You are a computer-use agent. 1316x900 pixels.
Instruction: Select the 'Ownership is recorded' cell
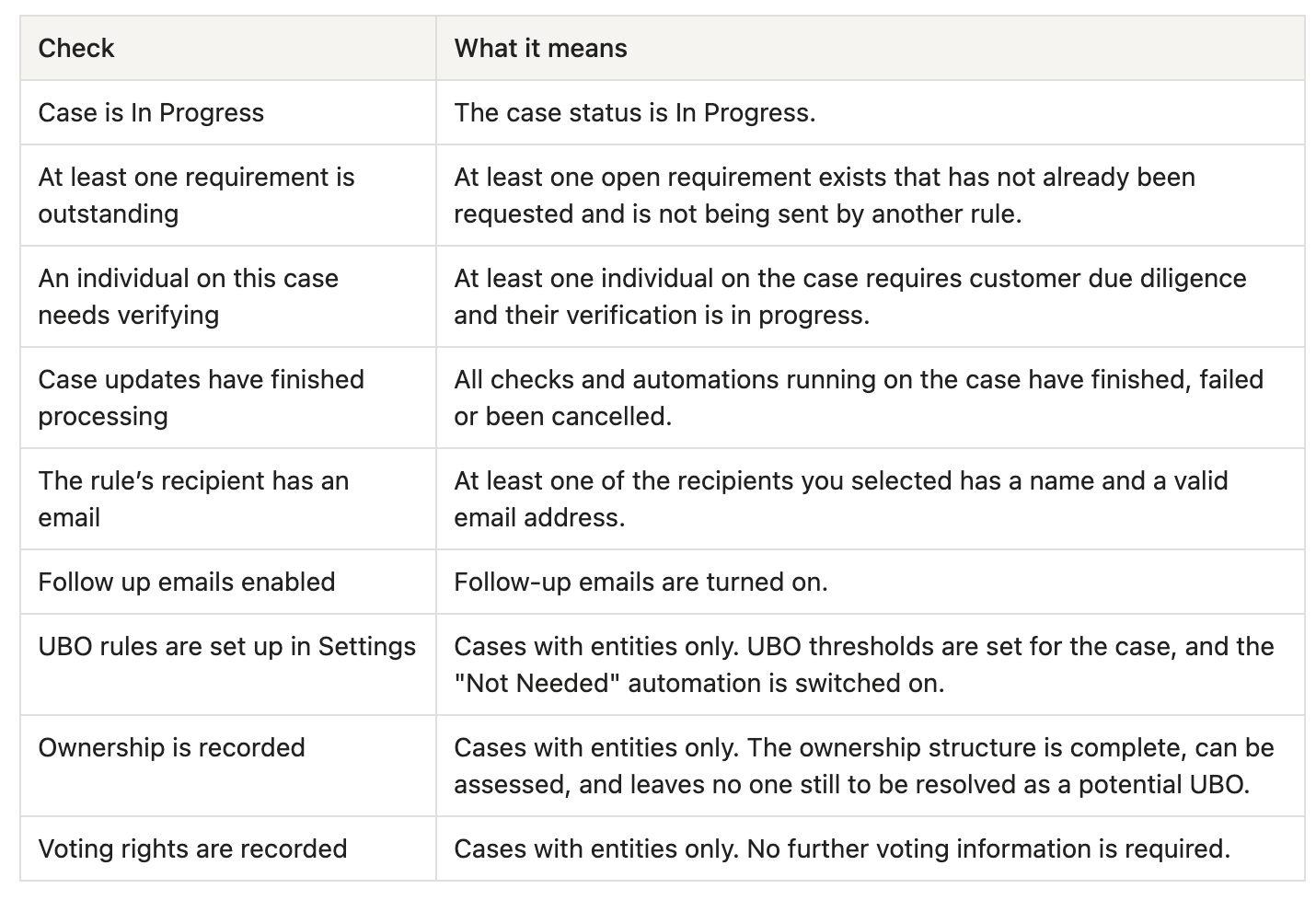click(x=228, y=766)
